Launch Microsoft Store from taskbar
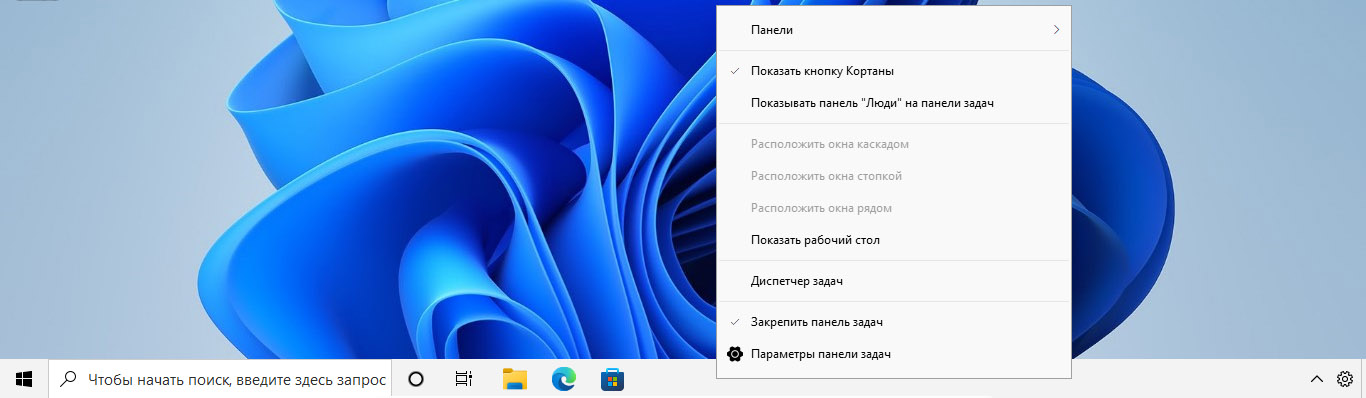 click(612, 379)
